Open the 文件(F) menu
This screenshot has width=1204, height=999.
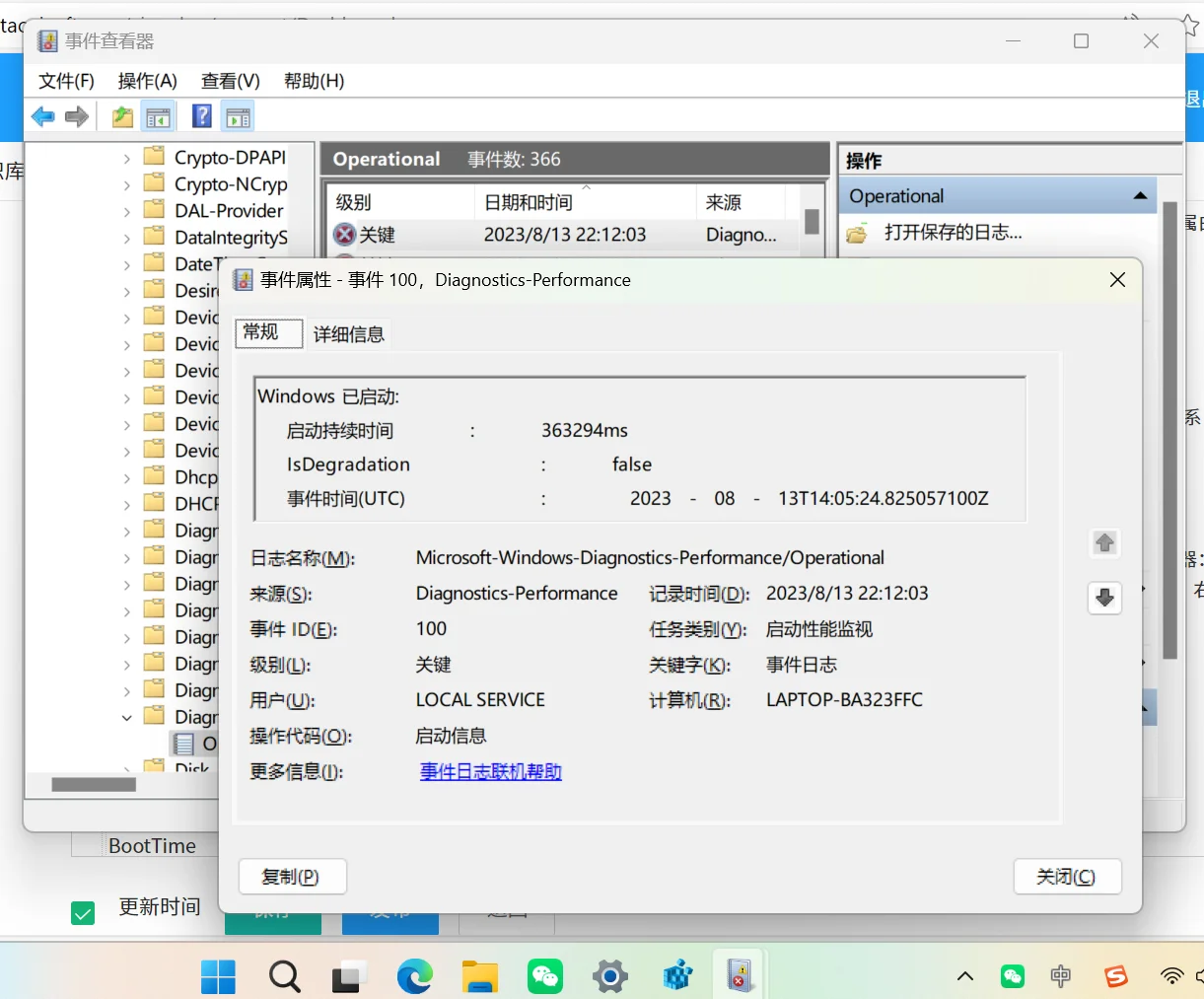click(x=66, y=81)
